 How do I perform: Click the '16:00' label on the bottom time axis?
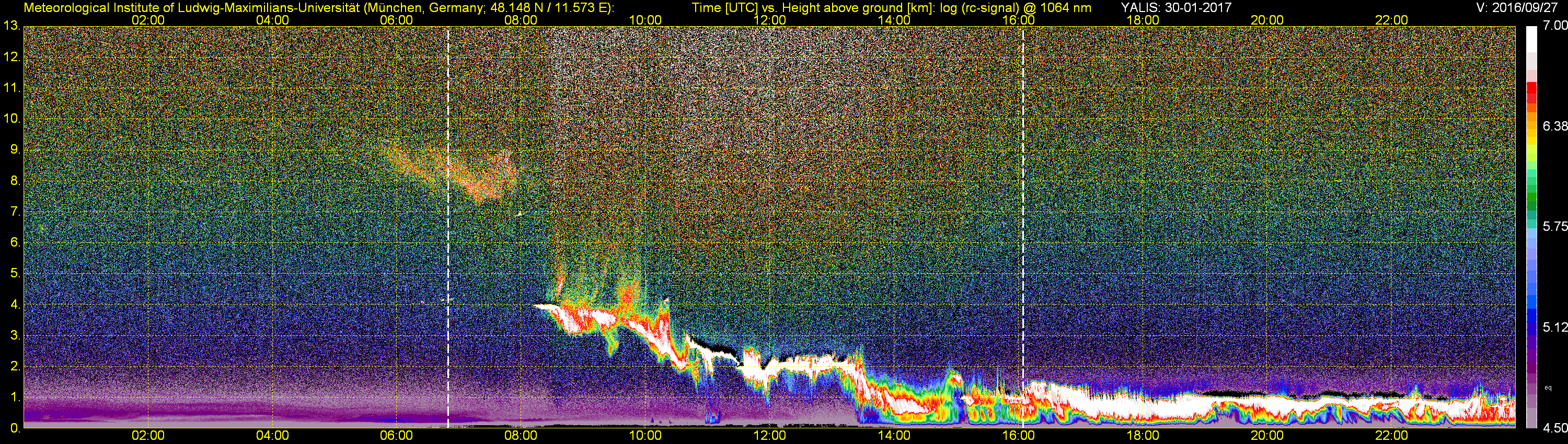[1018, 436]
